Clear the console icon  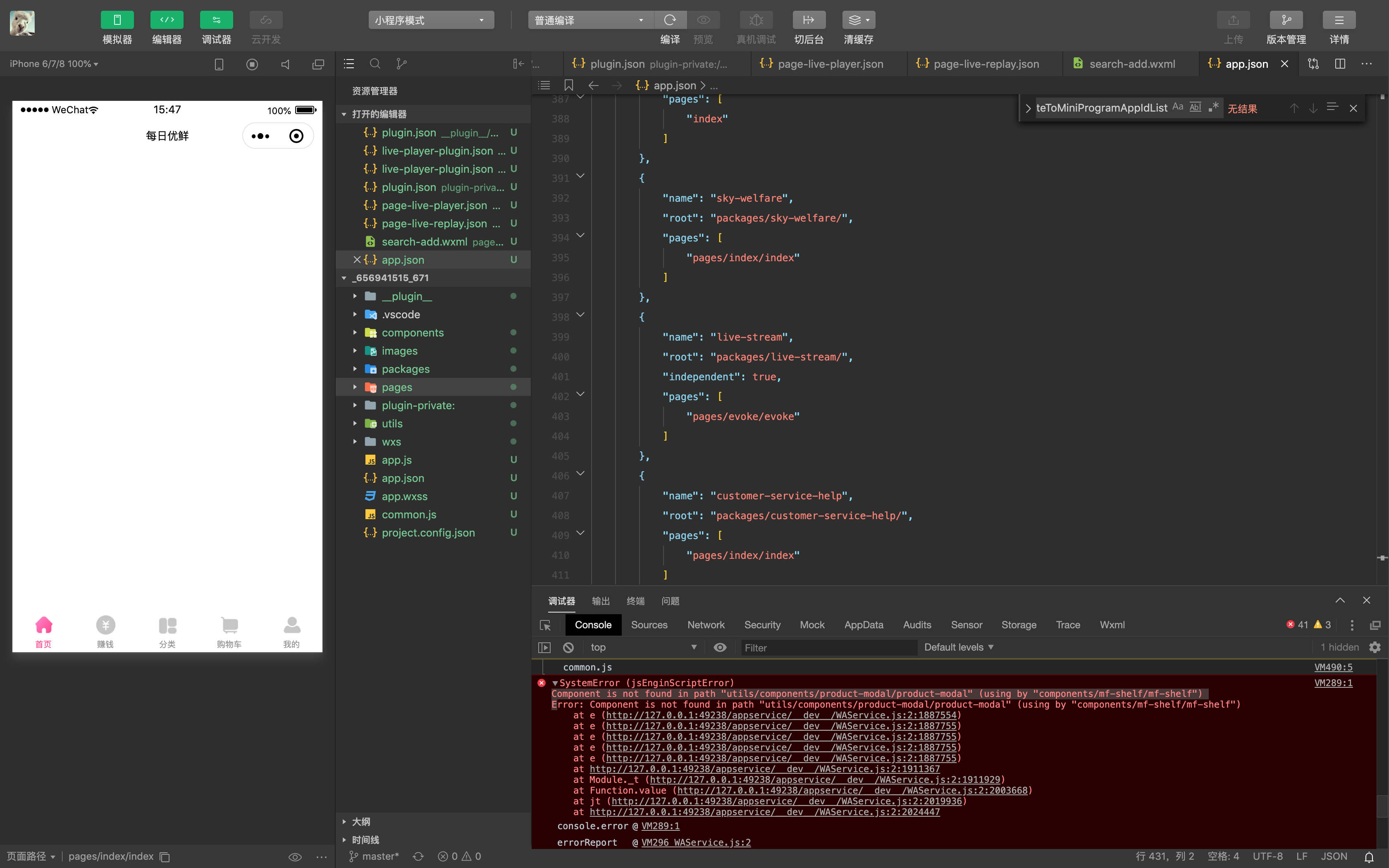click(x=568, y=648)
